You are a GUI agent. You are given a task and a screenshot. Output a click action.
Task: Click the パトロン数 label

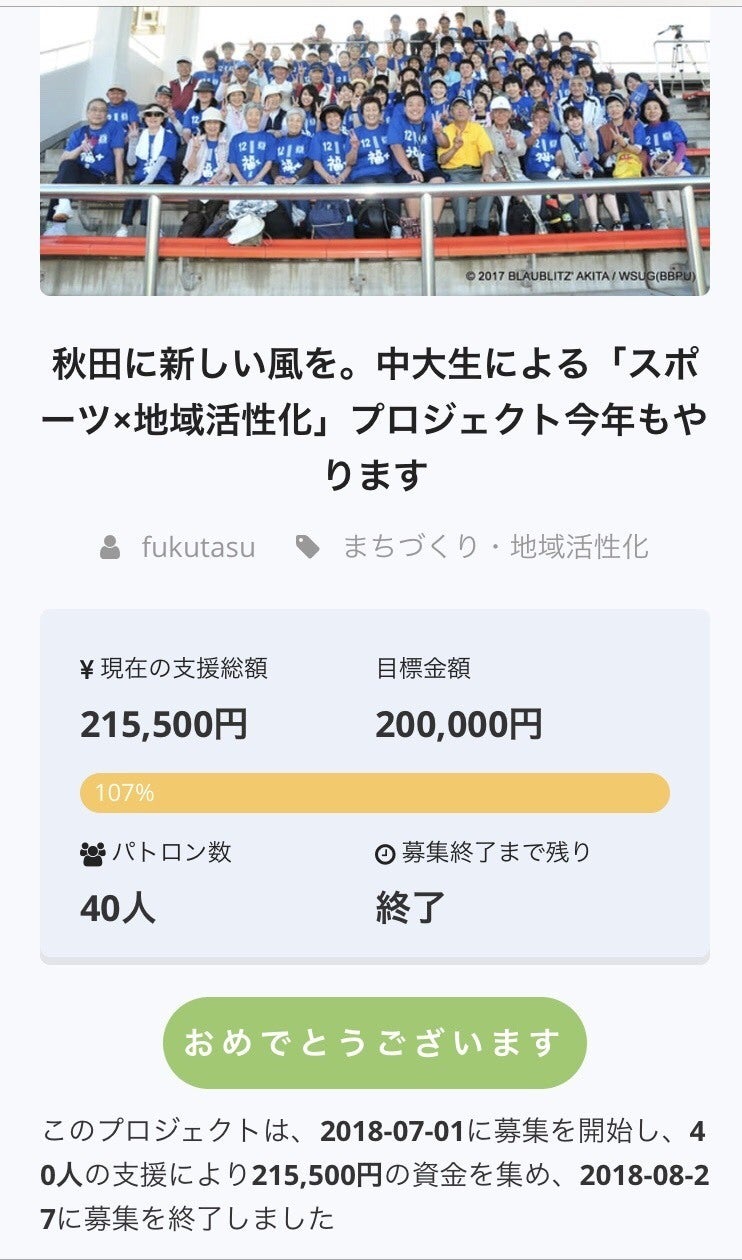pyautogui.click(x=171, y=853)
